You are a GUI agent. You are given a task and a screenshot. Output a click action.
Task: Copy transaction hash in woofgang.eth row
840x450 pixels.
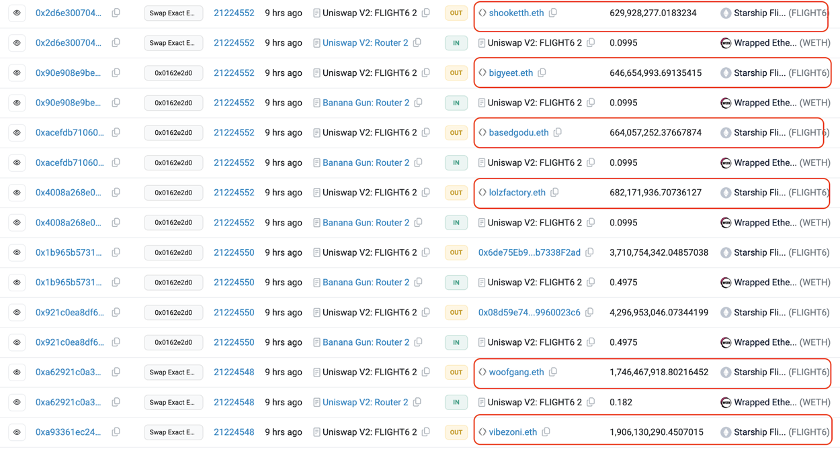pos(116,372)
